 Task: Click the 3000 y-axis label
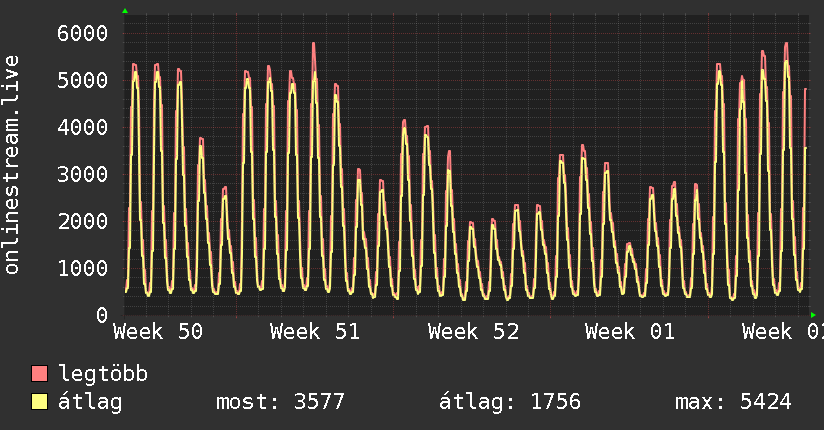(83, 174)
